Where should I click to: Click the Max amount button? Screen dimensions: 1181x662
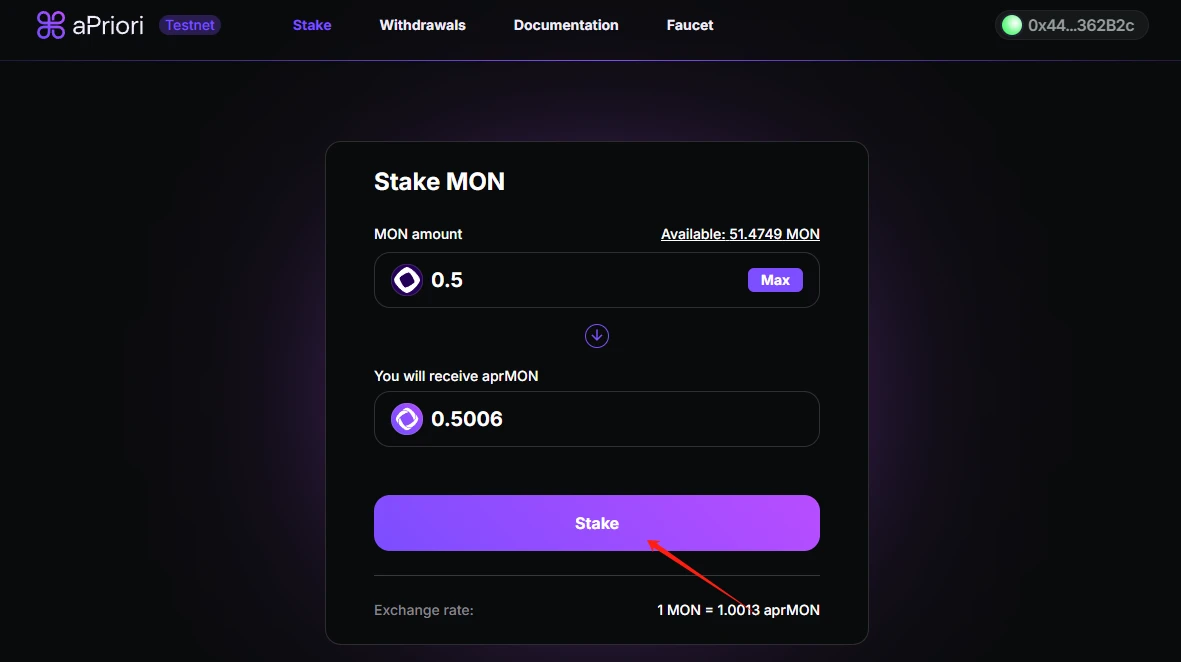click(775, 280)
